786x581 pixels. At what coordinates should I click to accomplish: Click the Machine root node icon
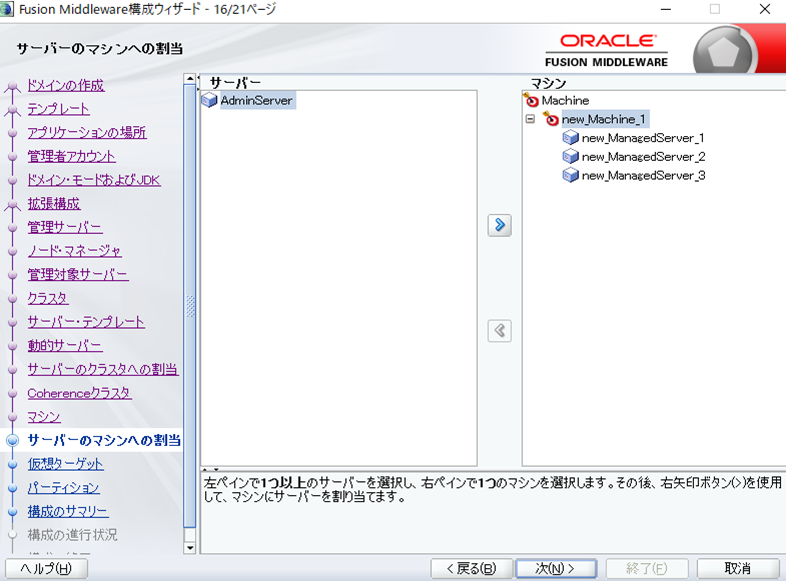point(531,100)
